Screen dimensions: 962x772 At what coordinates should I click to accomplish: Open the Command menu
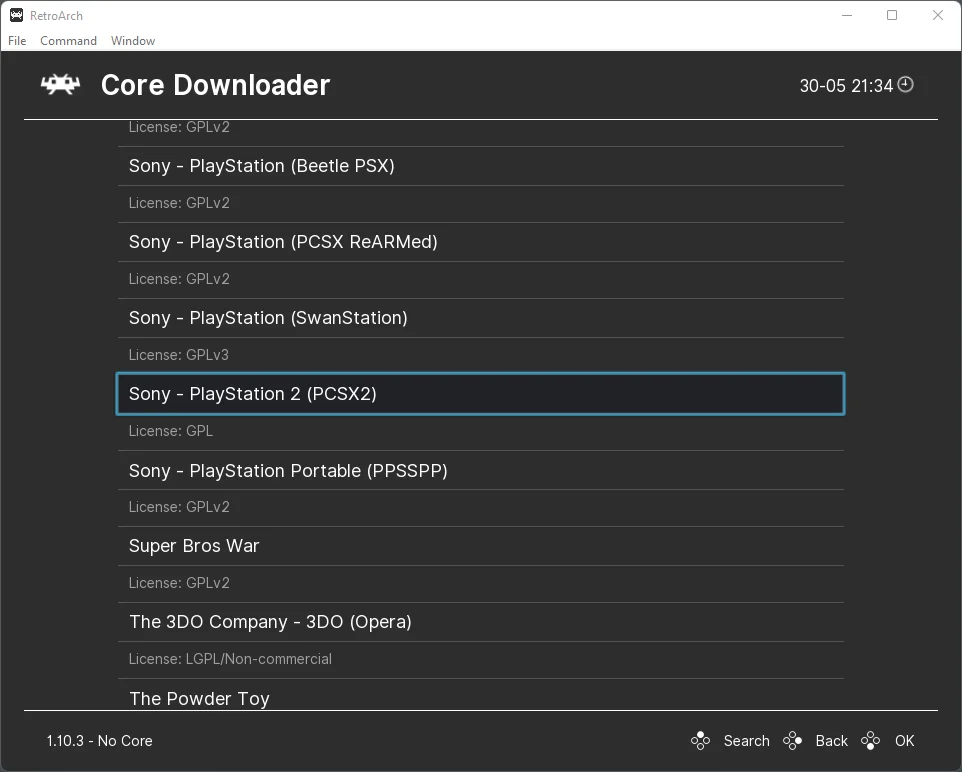point(68,41)
